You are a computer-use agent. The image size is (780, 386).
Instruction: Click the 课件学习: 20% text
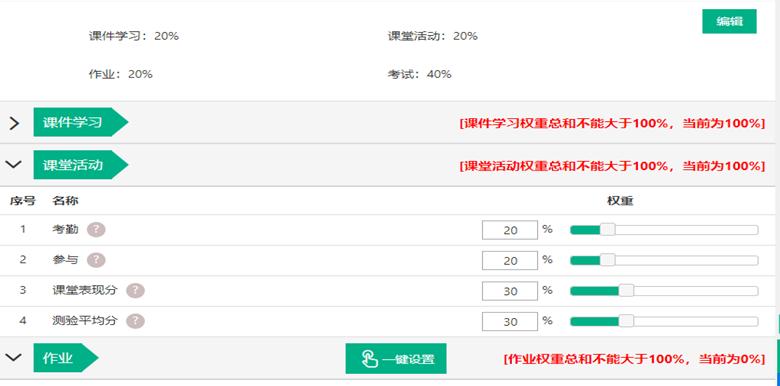[x=134, y=36]
